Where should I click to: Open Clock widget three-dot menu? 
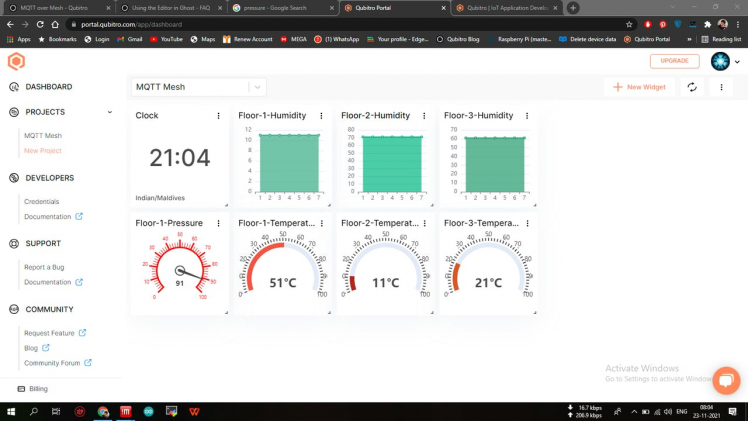[218, 116]
